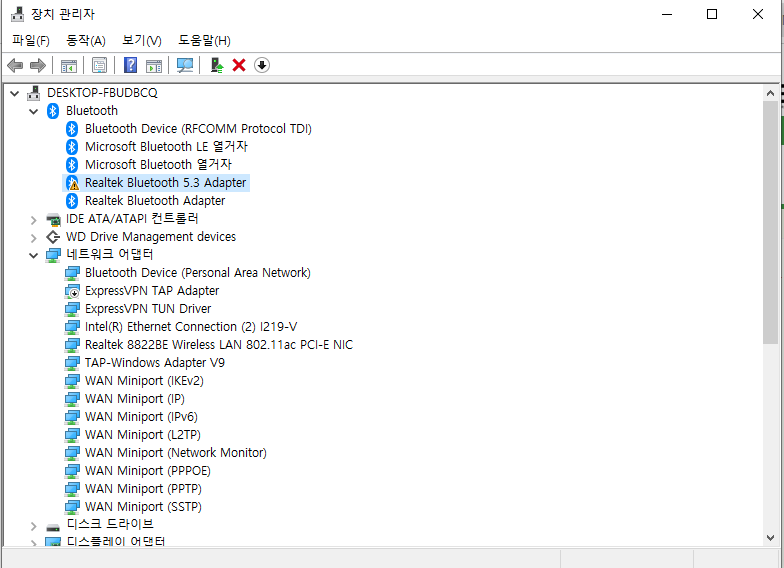Click the 디스크 드라이브 category icon
The height and width of the screenshot is (568, 784).
click(x=53, y=526)
